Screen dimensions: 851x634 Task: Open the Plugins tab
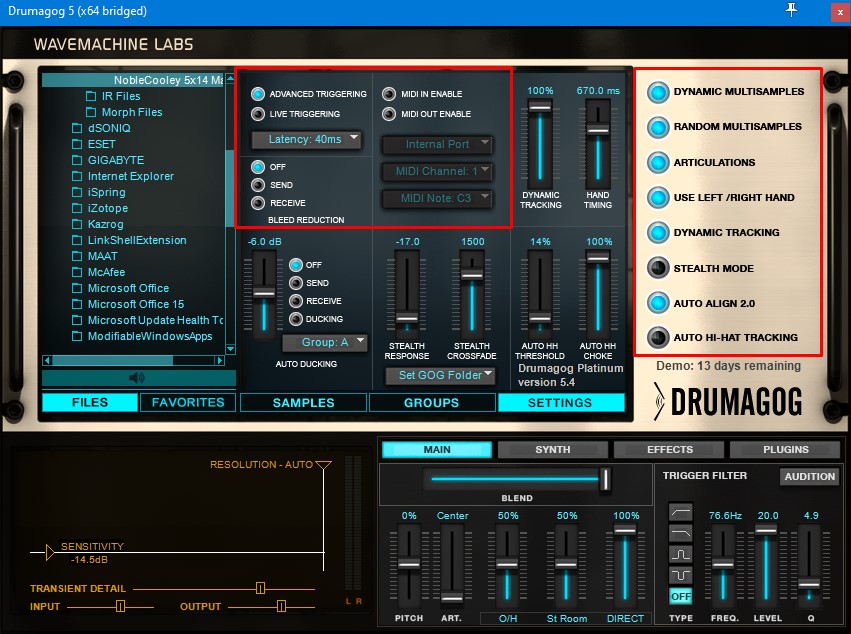pyautogui.click(x=786, y=449)
